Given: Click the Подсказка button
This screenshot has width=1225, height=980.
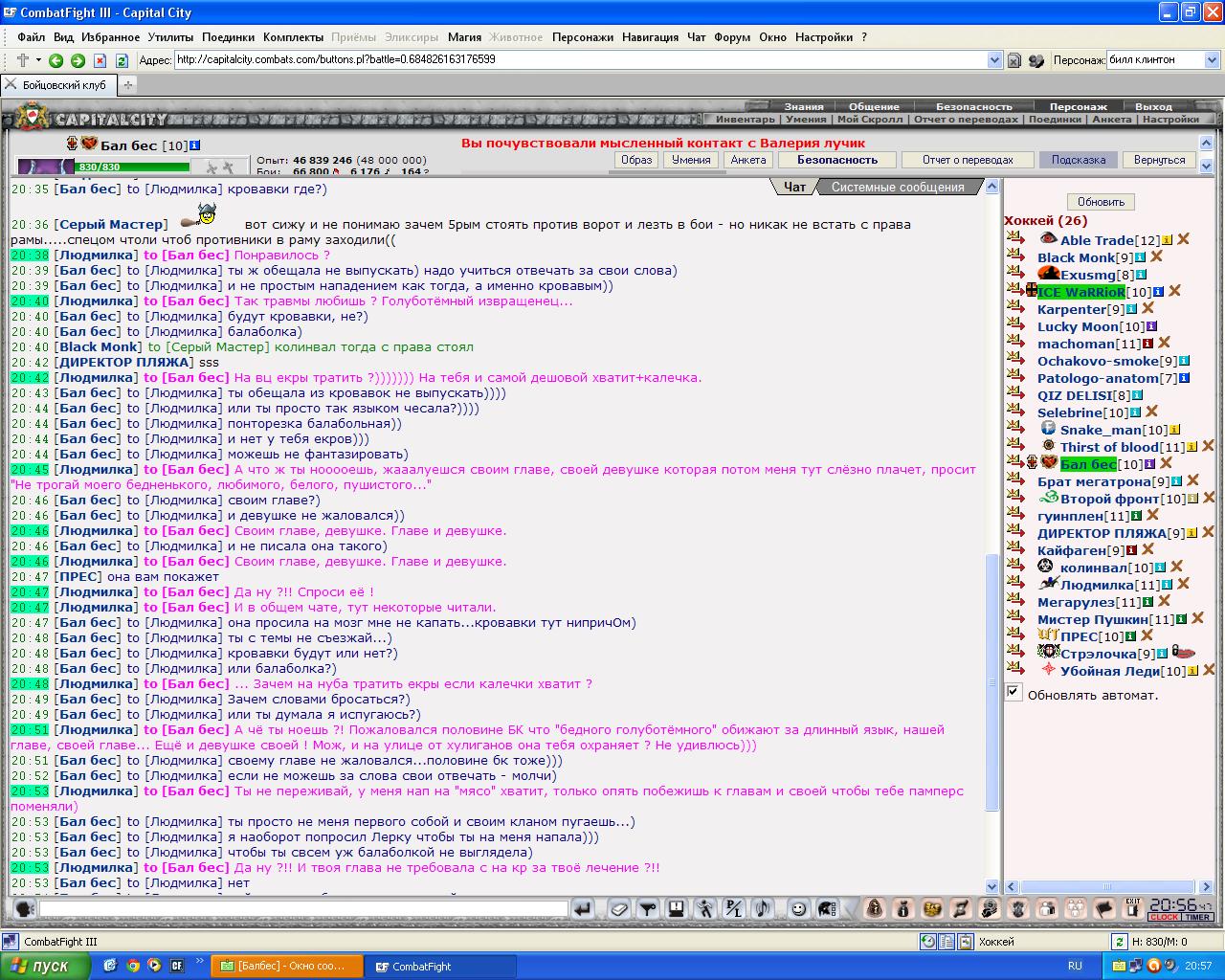Looking at the screenshot, I should [1079, 160].
